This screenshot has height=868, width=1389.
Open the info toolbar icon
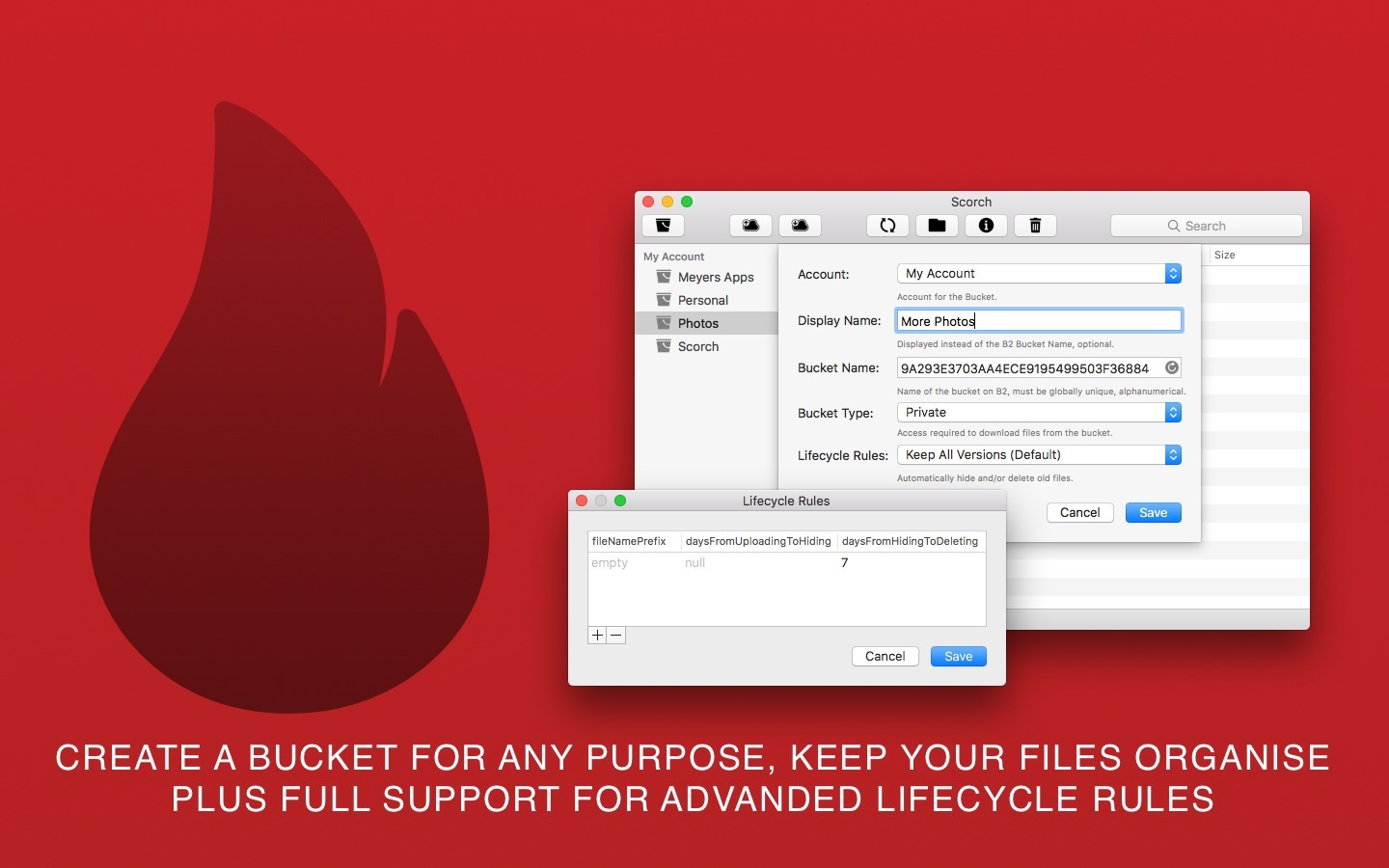point(986,226)
